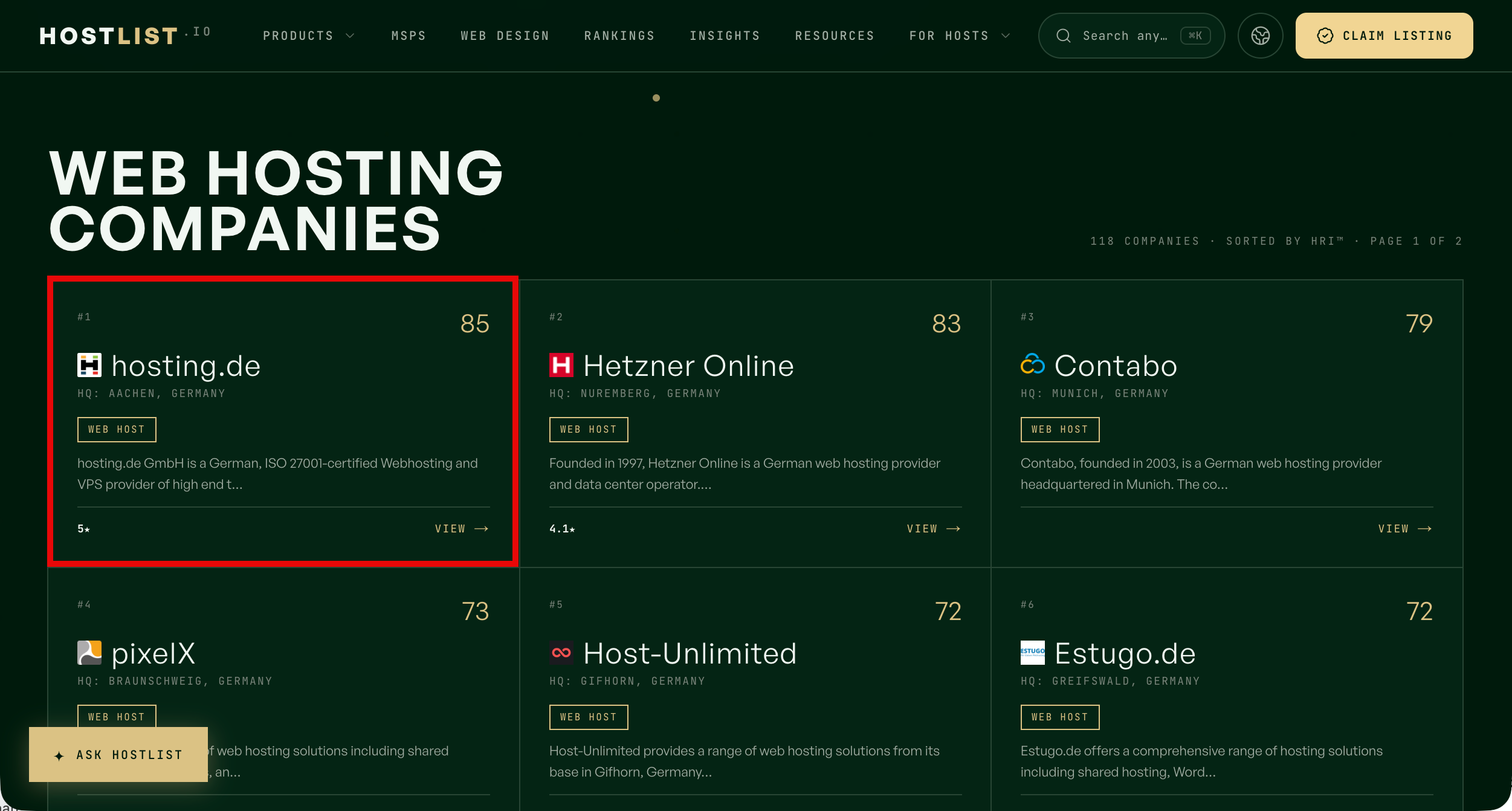Open the Host-Unlimited company title
The height and width of the screenshot is (811, 1512).
[x=690, y=653]
